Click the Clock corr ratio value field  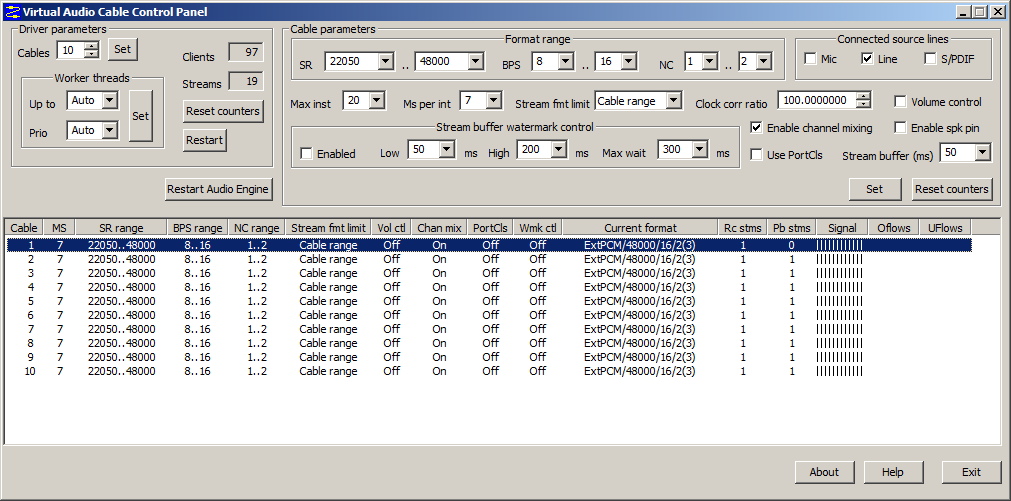click(x=818, y=101)
